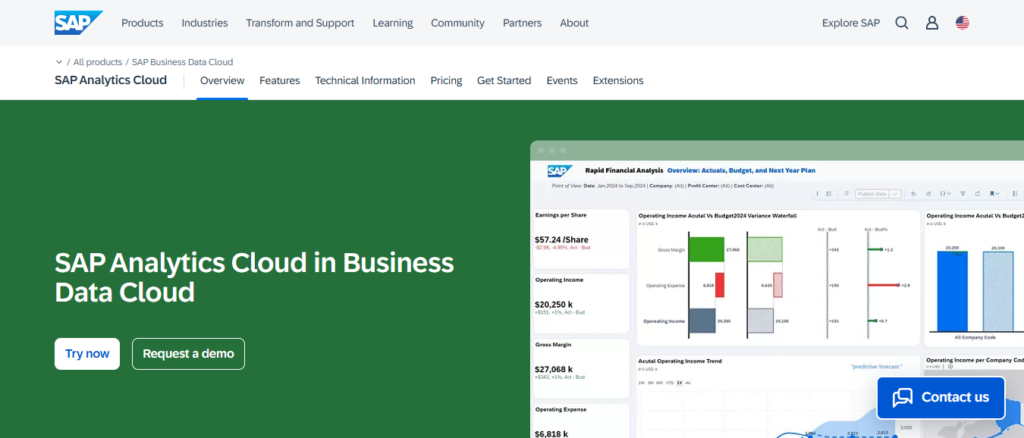Click the Request a demo button
The width and height of the screenshot is (1024, 438).
pyautogui.click(x=188, y=354)
